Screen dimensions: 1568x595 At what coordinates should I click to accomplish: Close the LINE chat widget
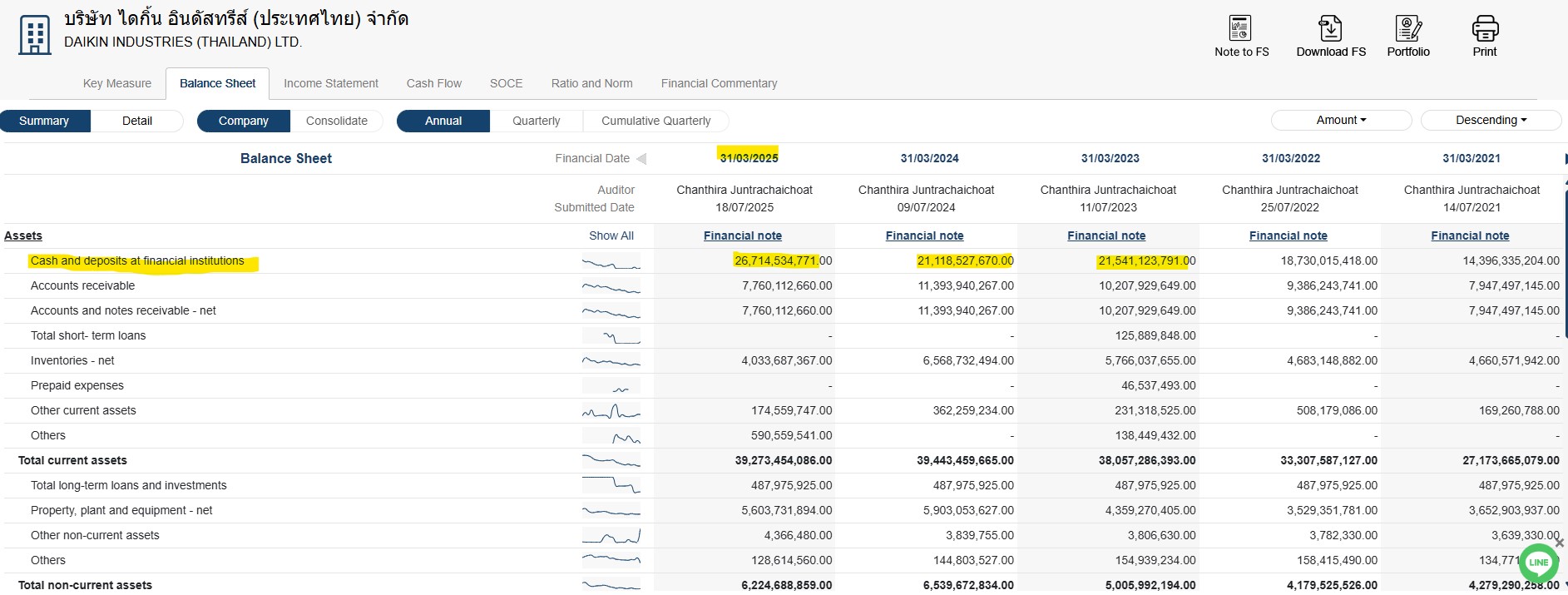tap(1559, 543)
